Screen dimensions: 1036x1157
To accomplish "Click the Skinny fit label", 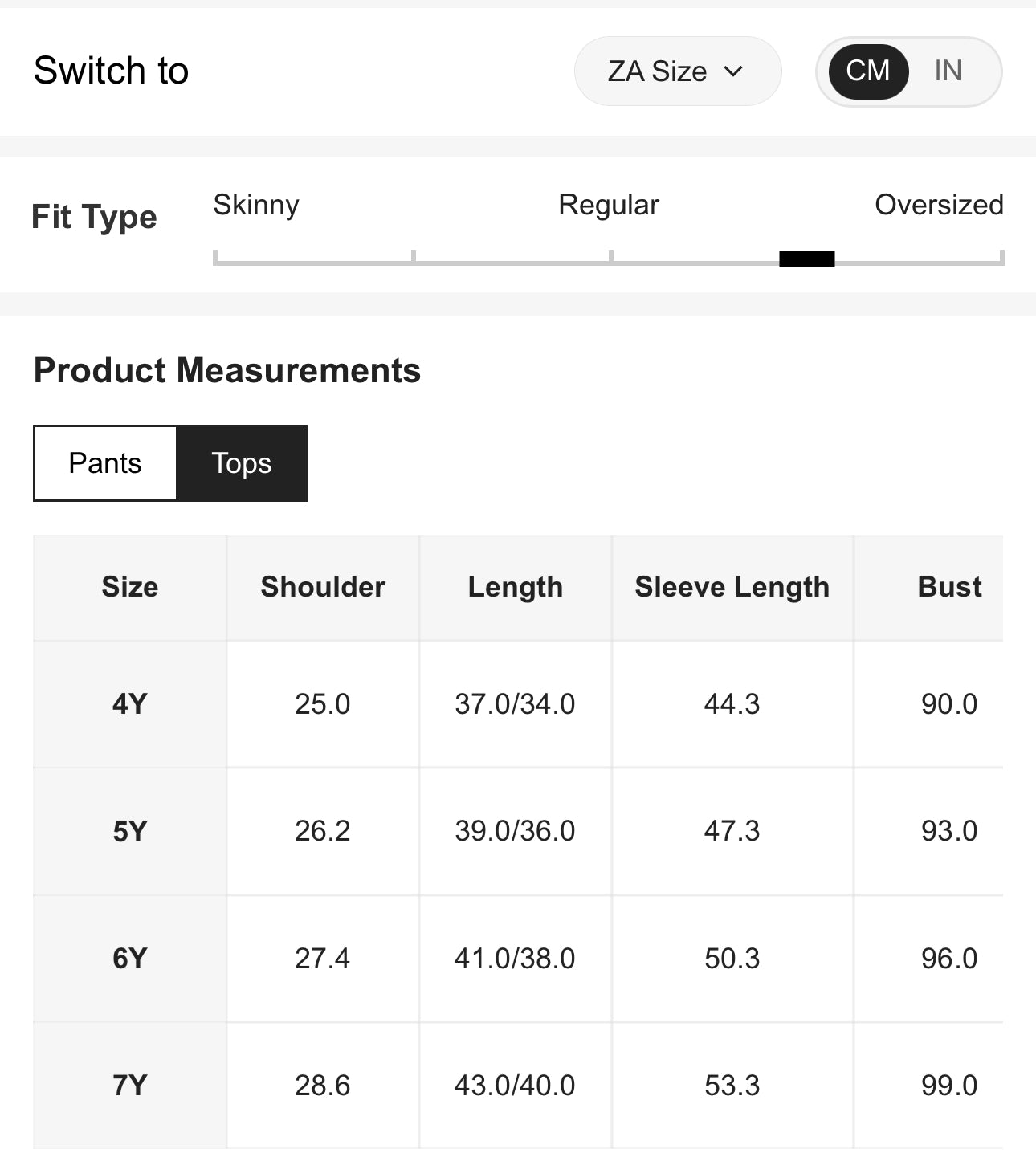I will [256, 205].
